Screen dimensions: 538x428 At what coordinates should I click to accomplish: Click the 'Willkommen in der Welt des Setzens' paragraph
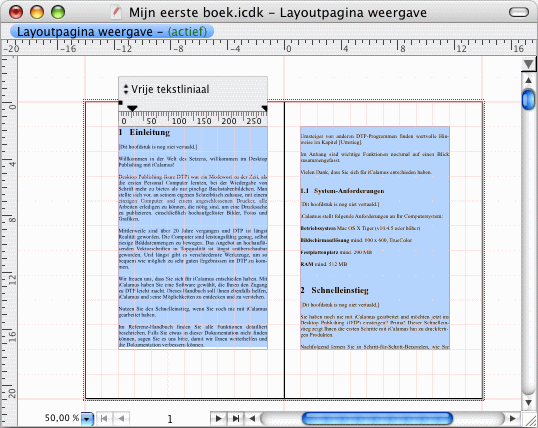[x=193, y=162]
